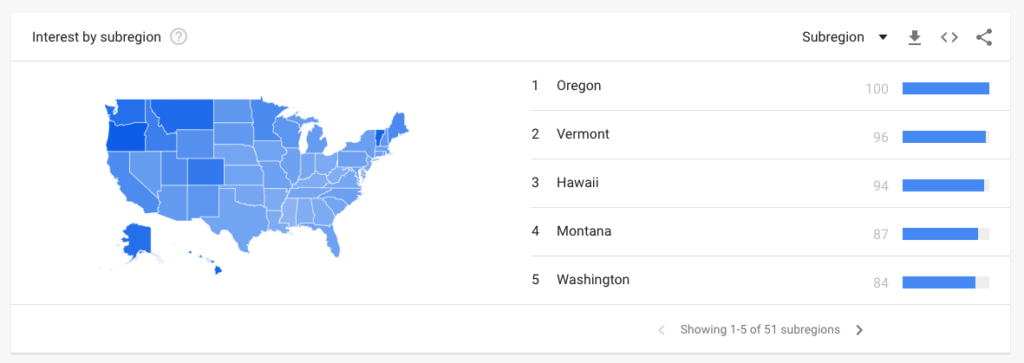Go to next page of subregions

click(x=859, y=330)
